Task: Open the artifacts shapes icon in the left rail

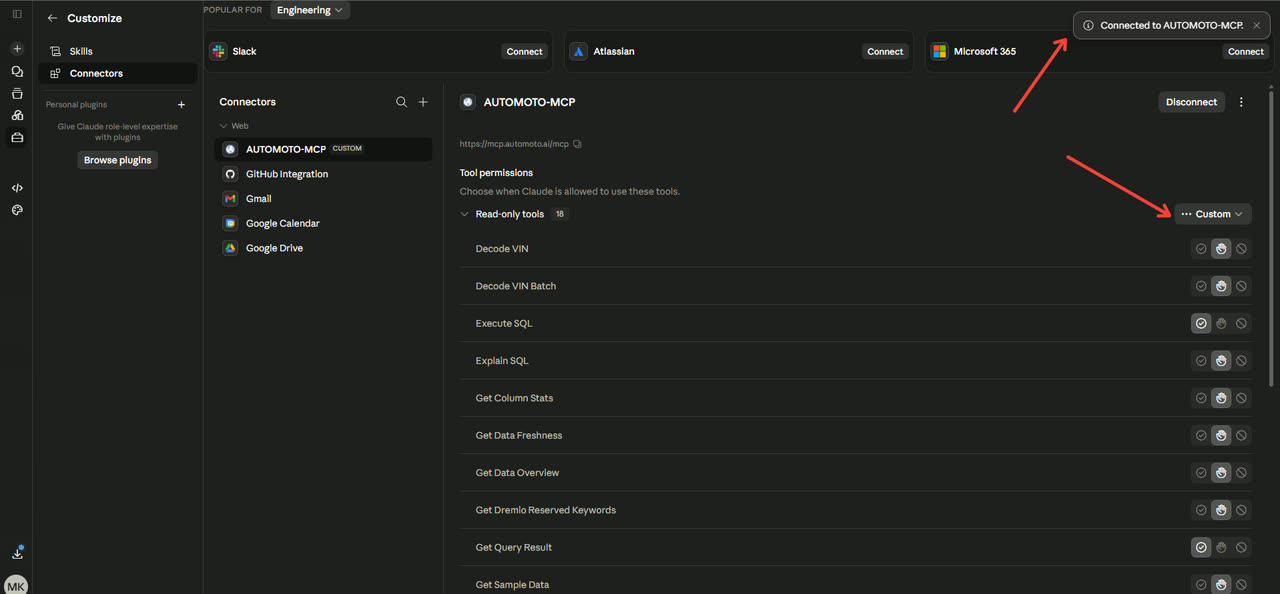Action: coord(17,115)
